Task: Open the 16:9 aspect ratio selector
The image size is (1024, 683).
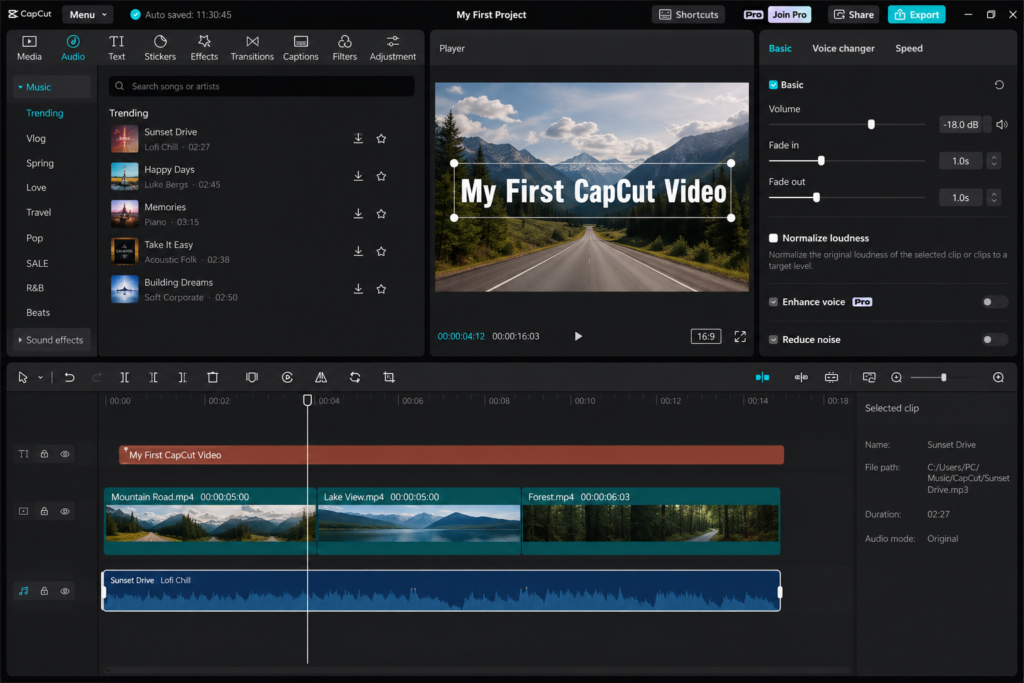Action: coord(705,336)
